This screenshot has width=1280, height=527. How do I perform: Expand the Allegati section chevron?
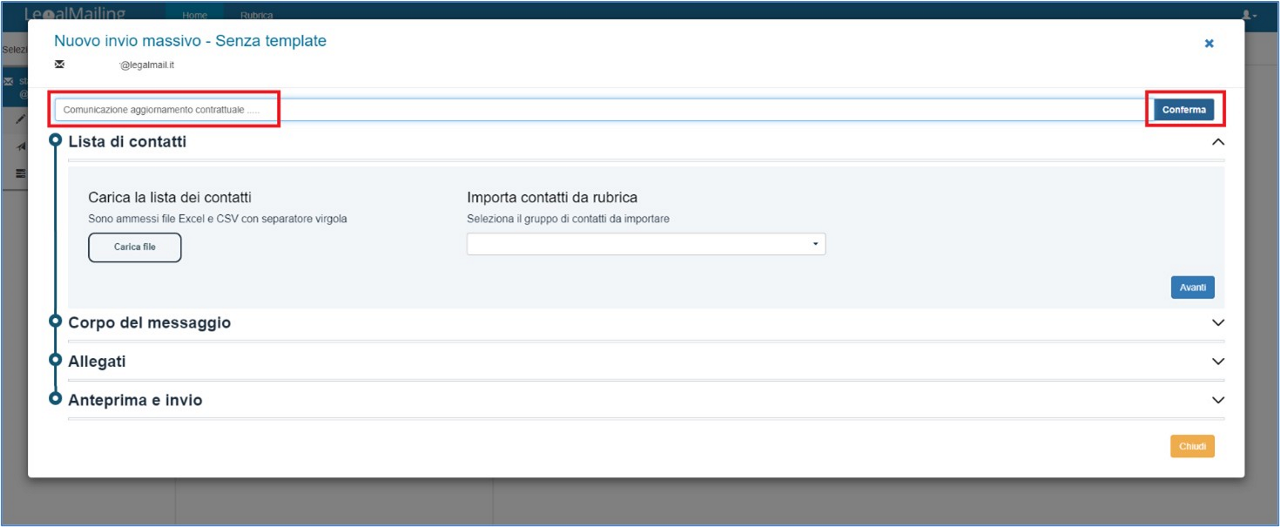1217,361
